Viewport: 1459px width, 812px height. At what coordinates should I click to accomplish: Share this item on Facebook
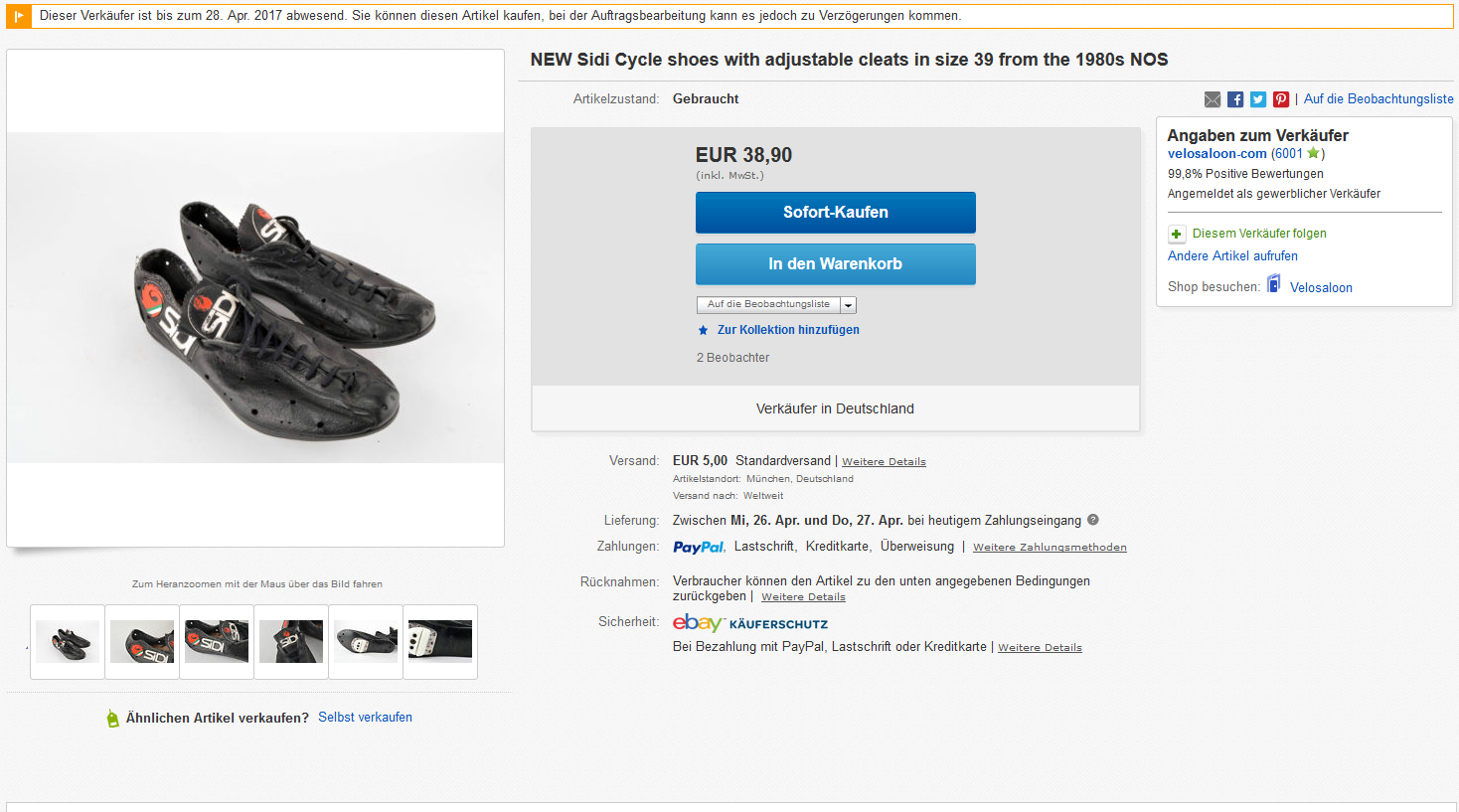point(1235,99)
